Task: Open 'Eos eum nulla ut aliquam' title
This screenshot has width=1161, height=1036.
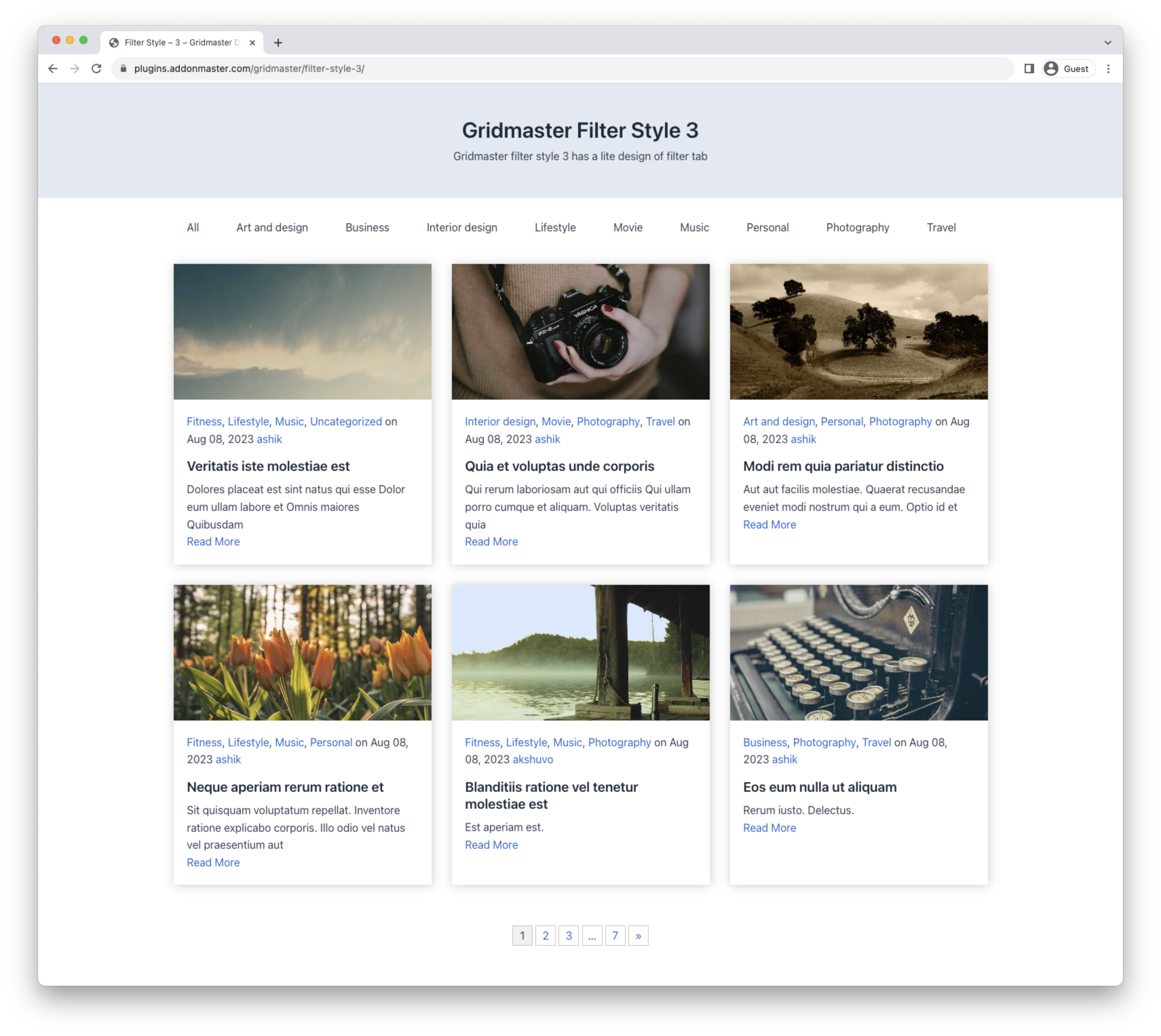Action: click(819, 787)
